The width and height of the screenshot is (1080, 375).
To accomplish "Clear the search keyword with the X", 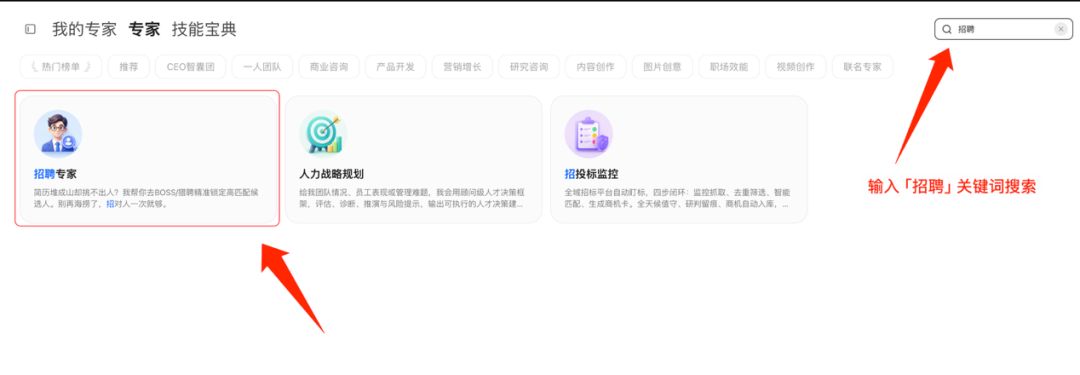I will click(x=1061, y=29).
